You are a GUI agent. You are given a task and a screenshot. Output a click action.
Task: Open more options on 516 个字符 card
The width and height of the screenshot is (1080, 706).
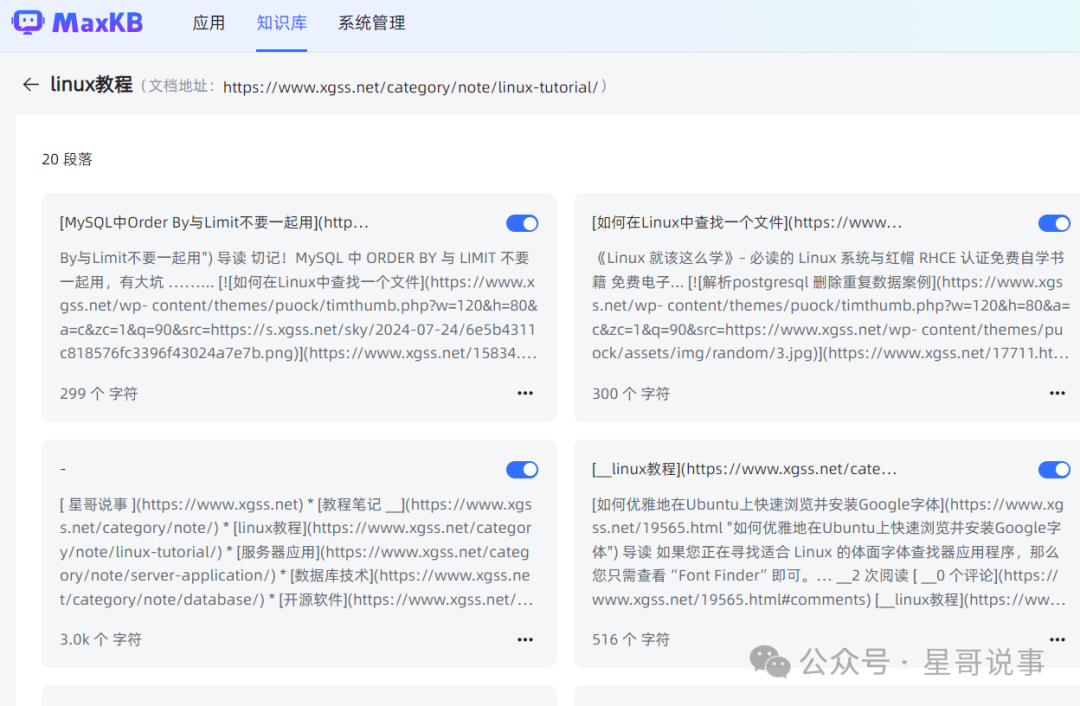pos(1057,640)
